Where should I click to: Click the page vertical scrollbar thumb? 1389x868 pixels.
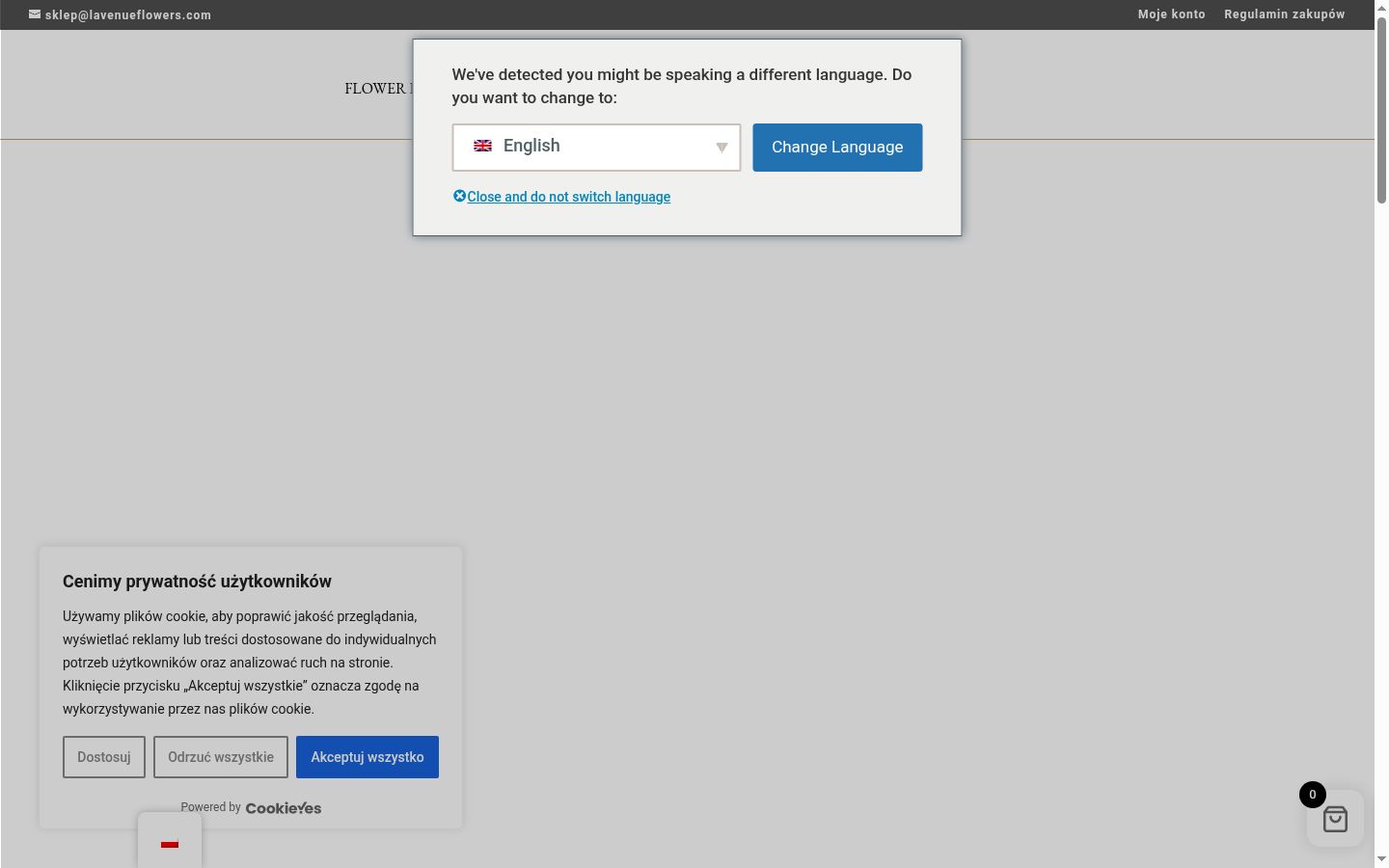coord(1381,110)
